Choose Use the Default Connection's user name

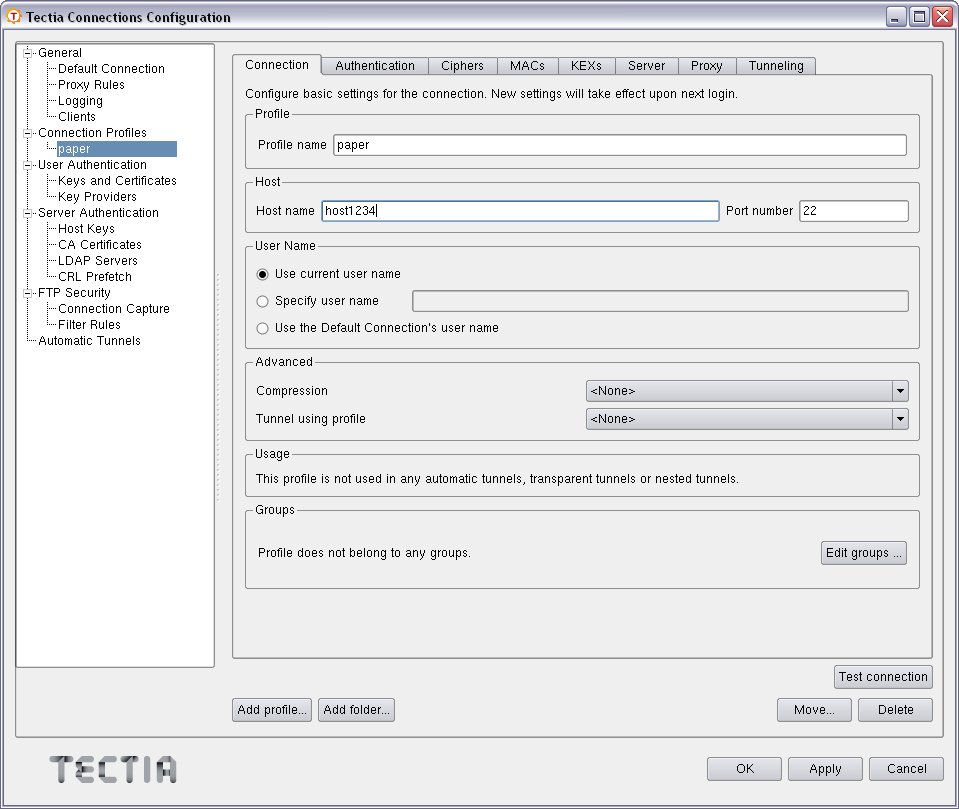point(261,327)
